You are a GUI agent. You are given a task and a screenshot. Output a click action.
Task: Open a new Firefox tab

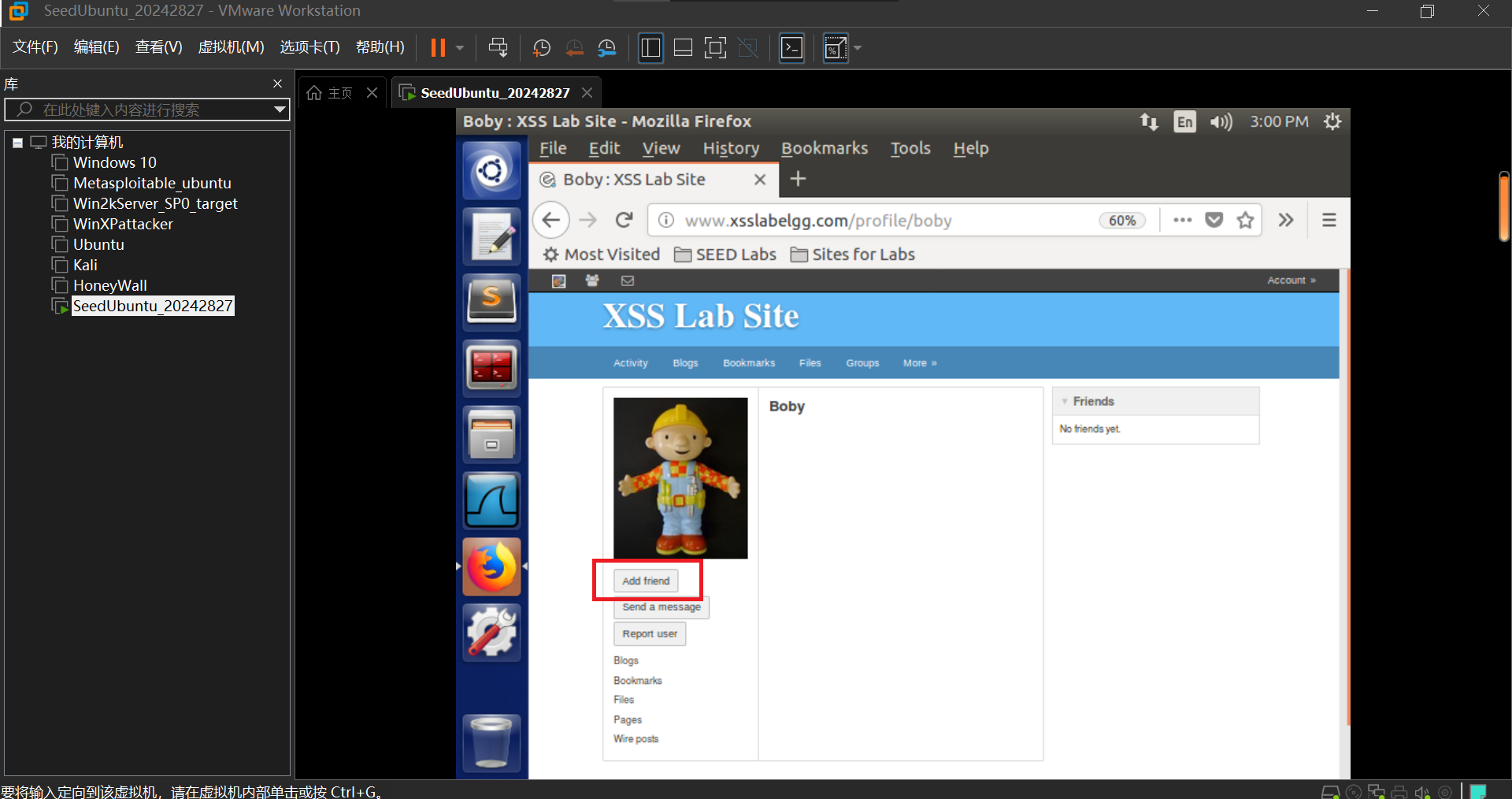(x=798, y=179)
